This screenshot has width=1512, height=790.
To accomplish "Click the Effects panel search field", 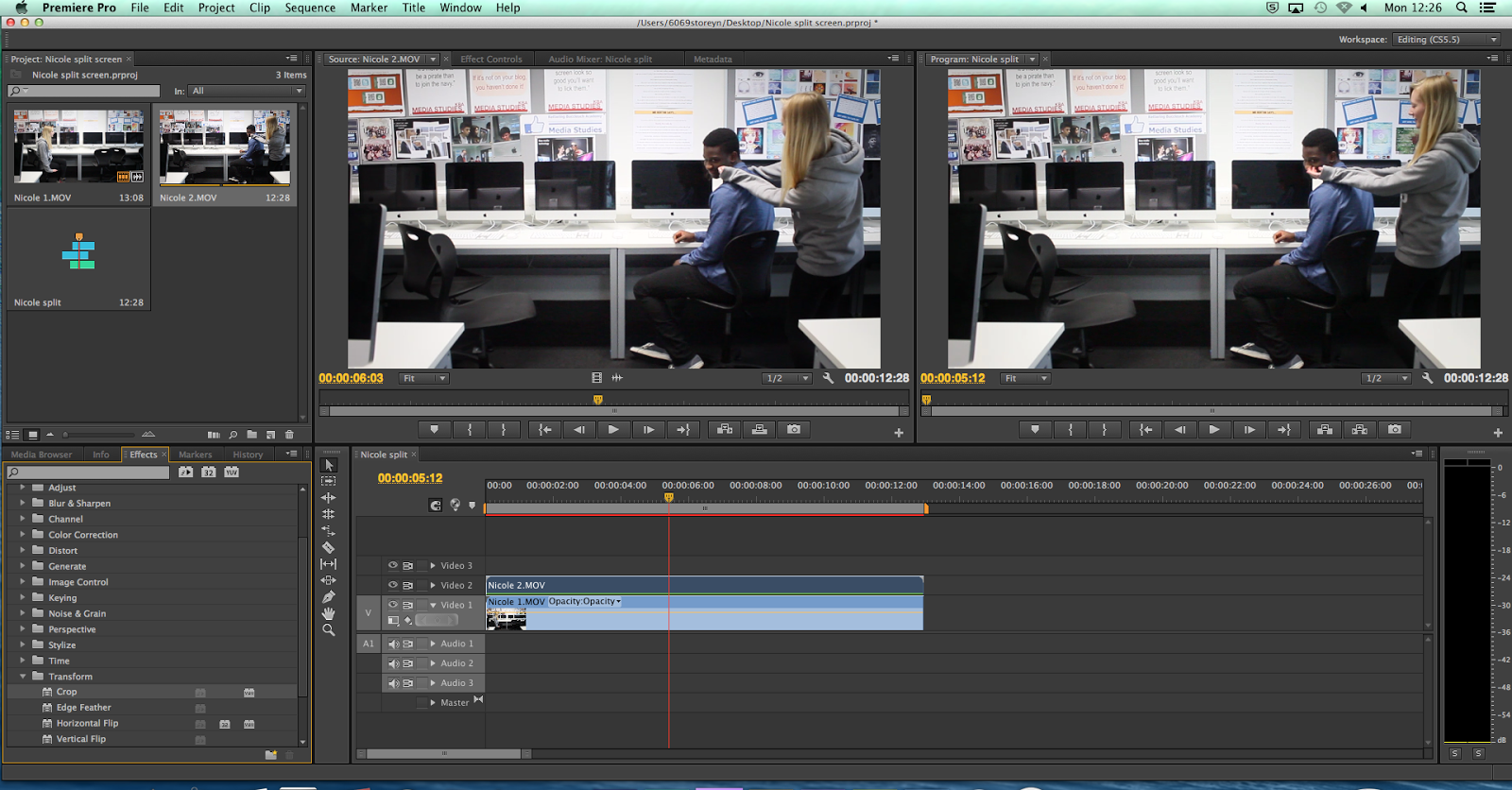I will [88, 472].
